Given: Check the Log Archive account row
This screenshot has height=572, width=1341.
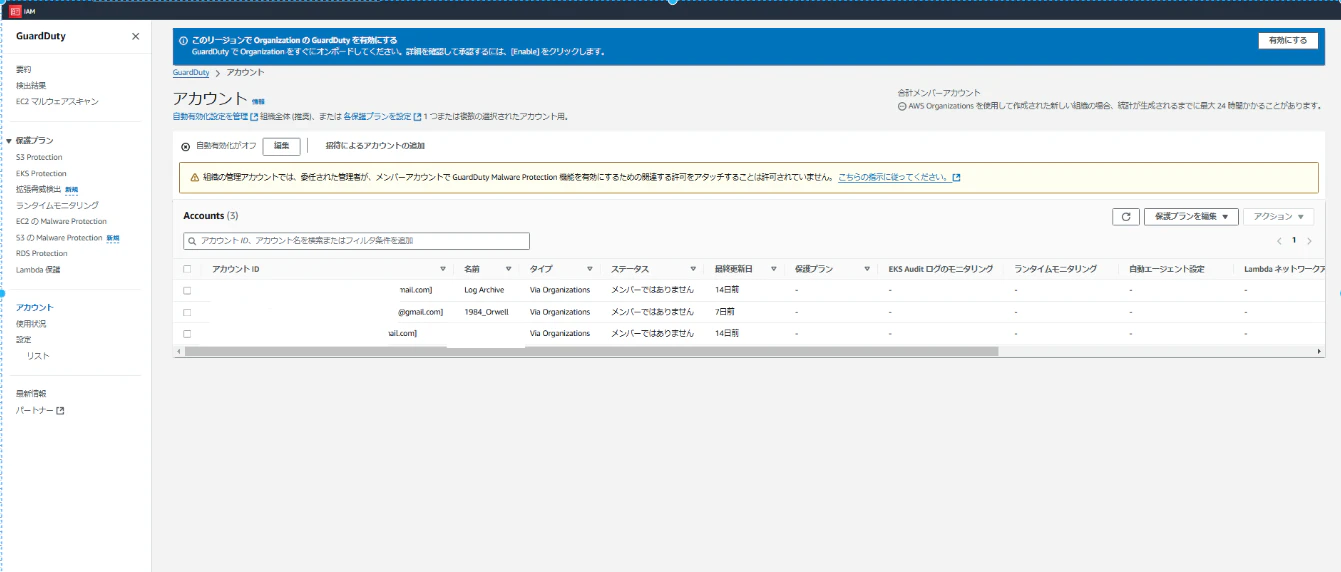Looking at the screenshot, I should [x=187, y=290].
